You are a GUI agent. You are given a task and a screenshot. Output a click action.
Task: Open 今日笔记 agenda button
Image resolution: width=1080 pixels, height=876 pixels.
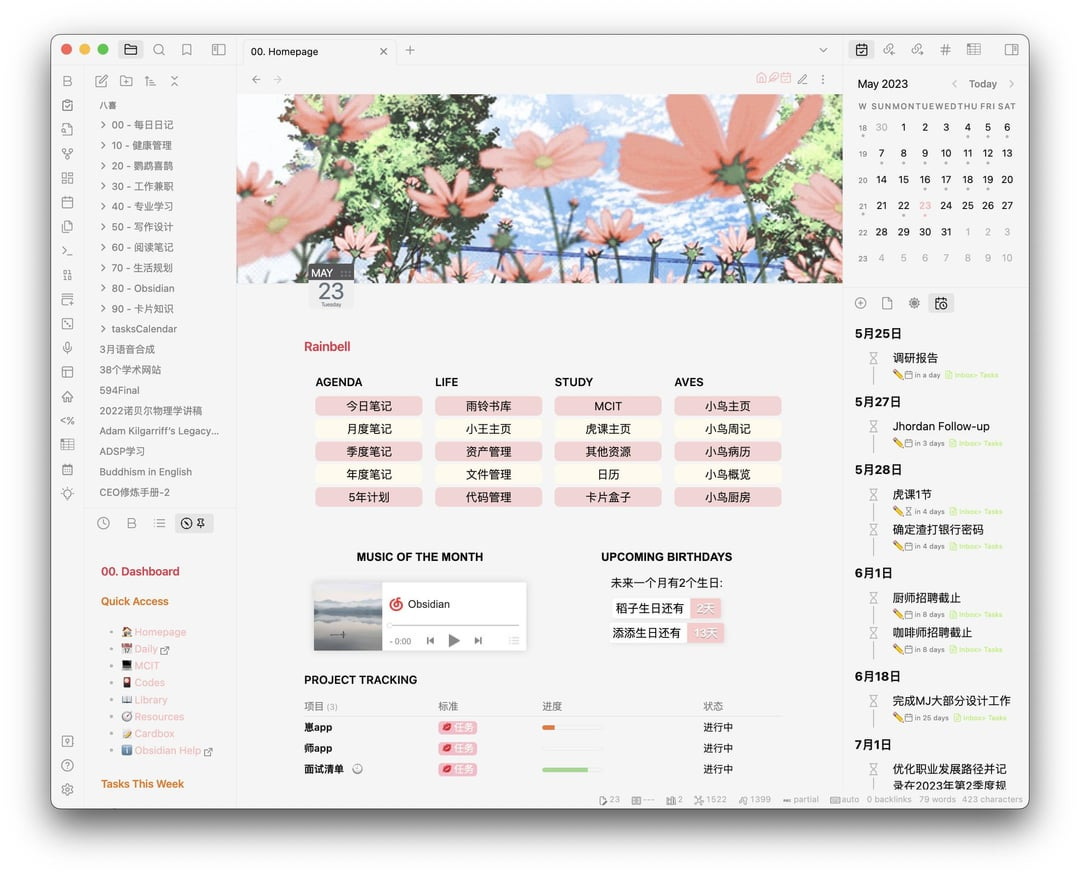point(368,406)
